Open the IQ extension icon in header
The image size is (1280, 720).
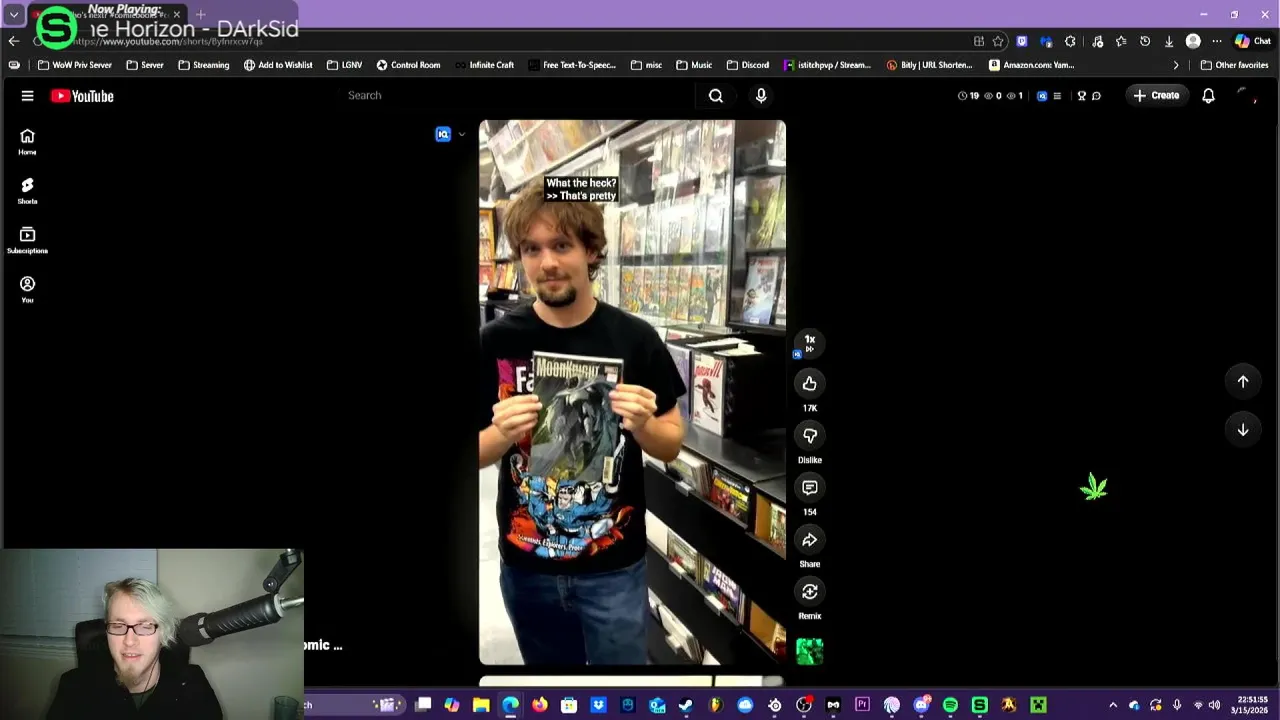[x=1042, y=96]
